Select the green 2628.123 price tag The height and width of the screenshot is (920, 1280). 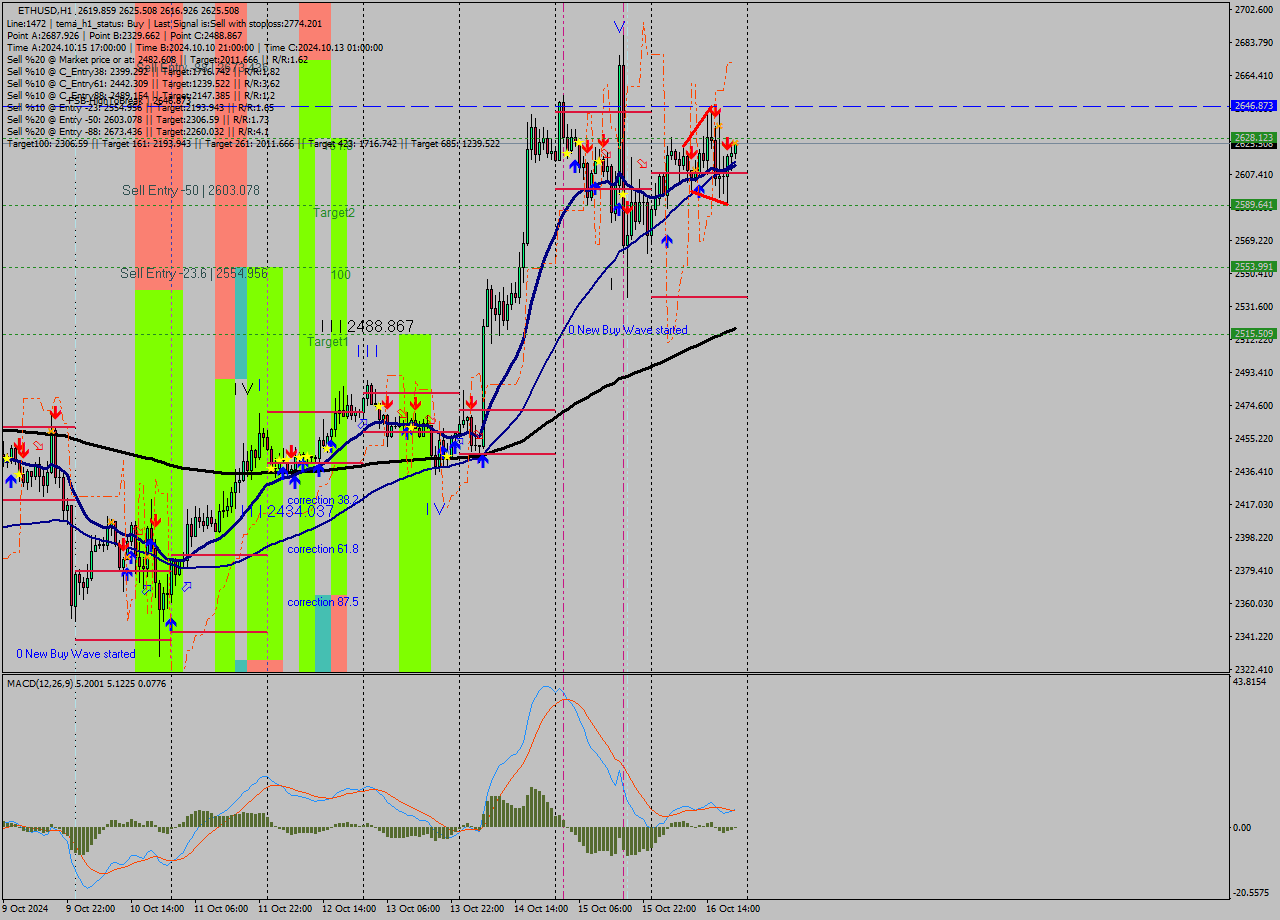click(1253, 137)
